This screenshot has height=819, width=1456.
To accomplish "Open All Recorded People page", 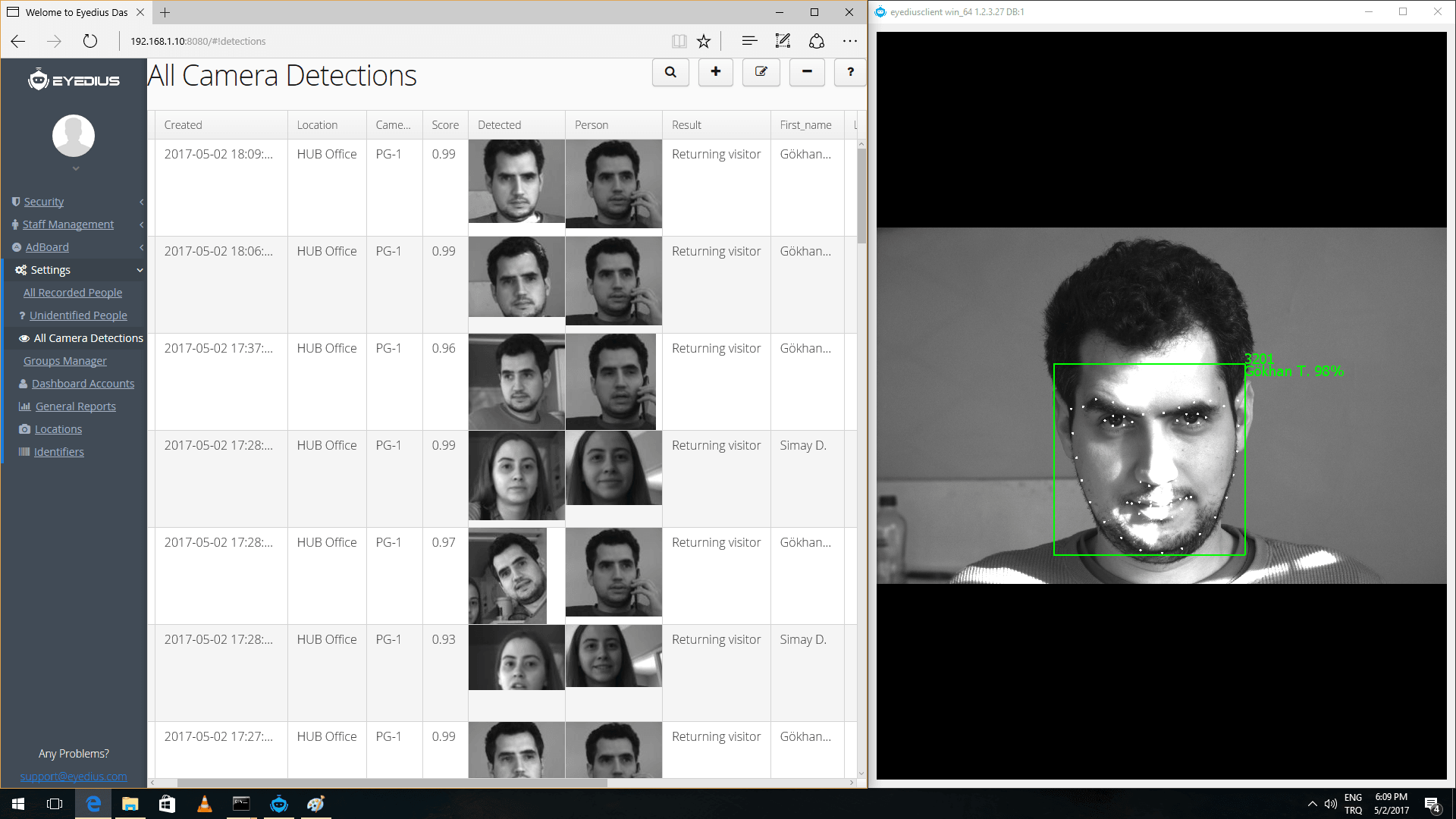I will pyautogui.click(x=72, y=293).
